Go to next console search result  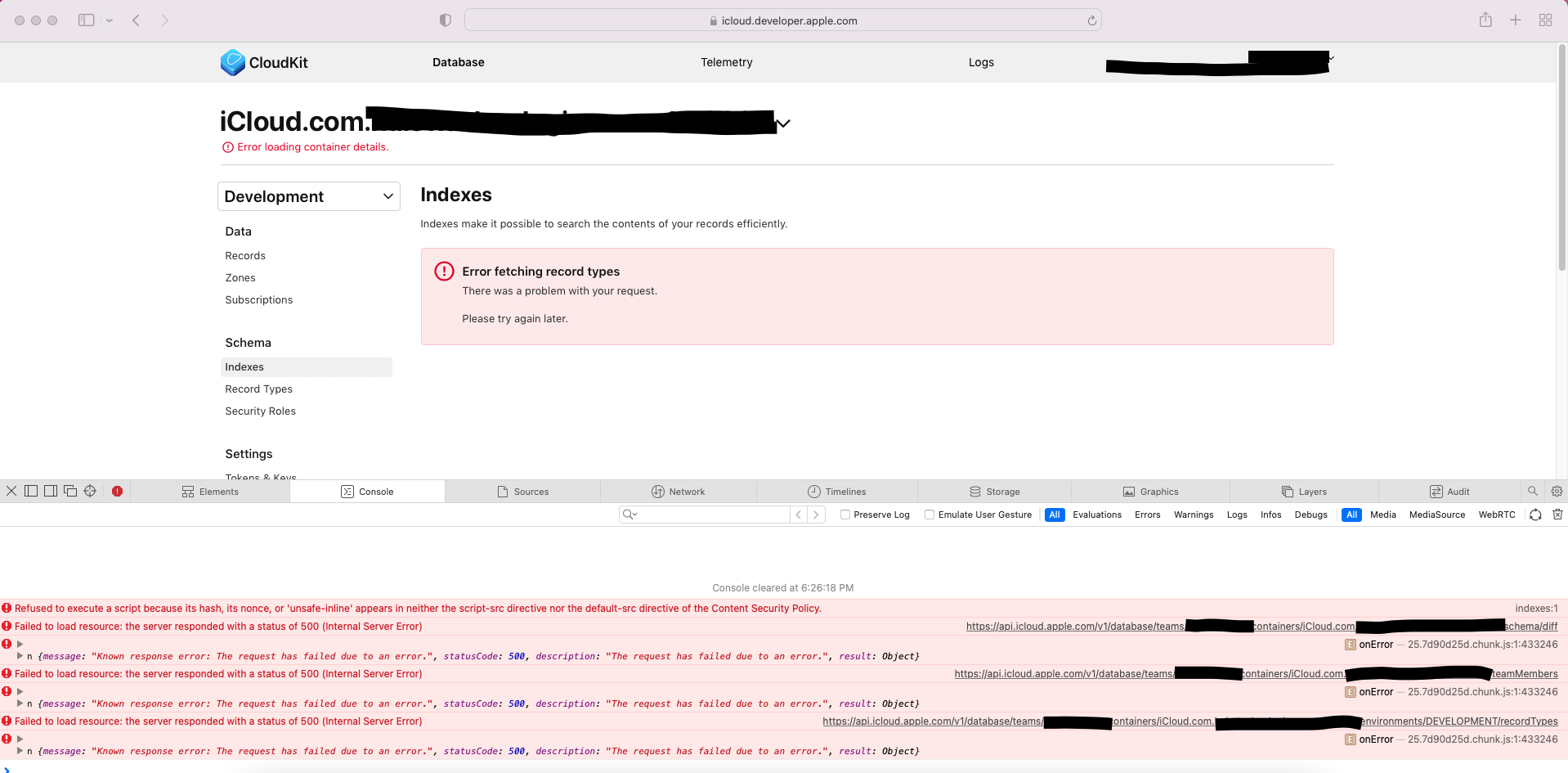[x=816, y=515]
